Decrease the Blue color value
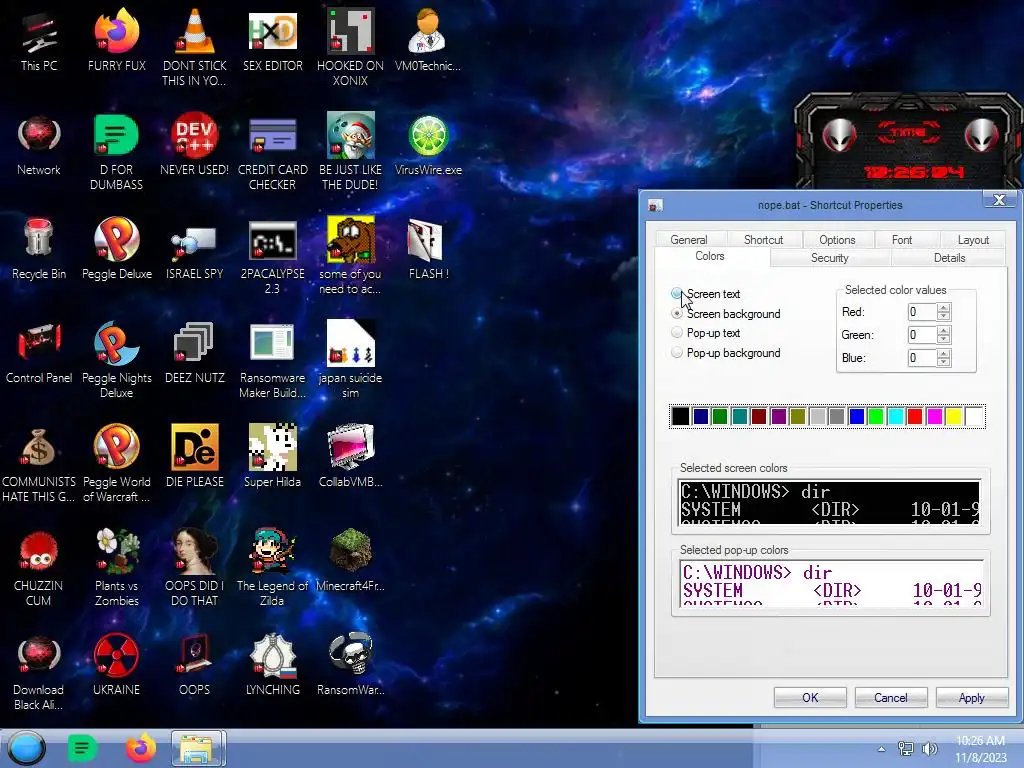 [944, 362]
